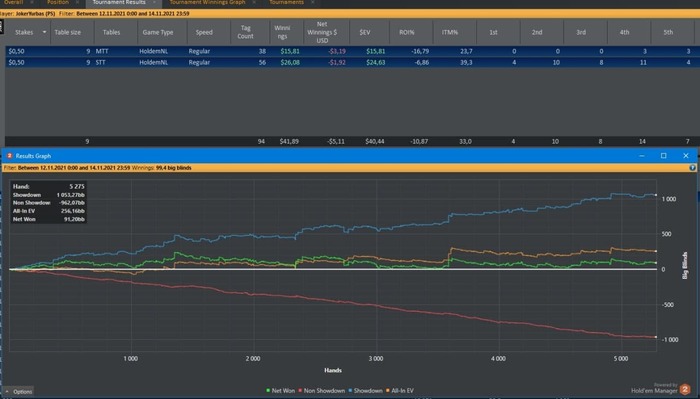Sort by the 2nd place column

click(537, 32)
